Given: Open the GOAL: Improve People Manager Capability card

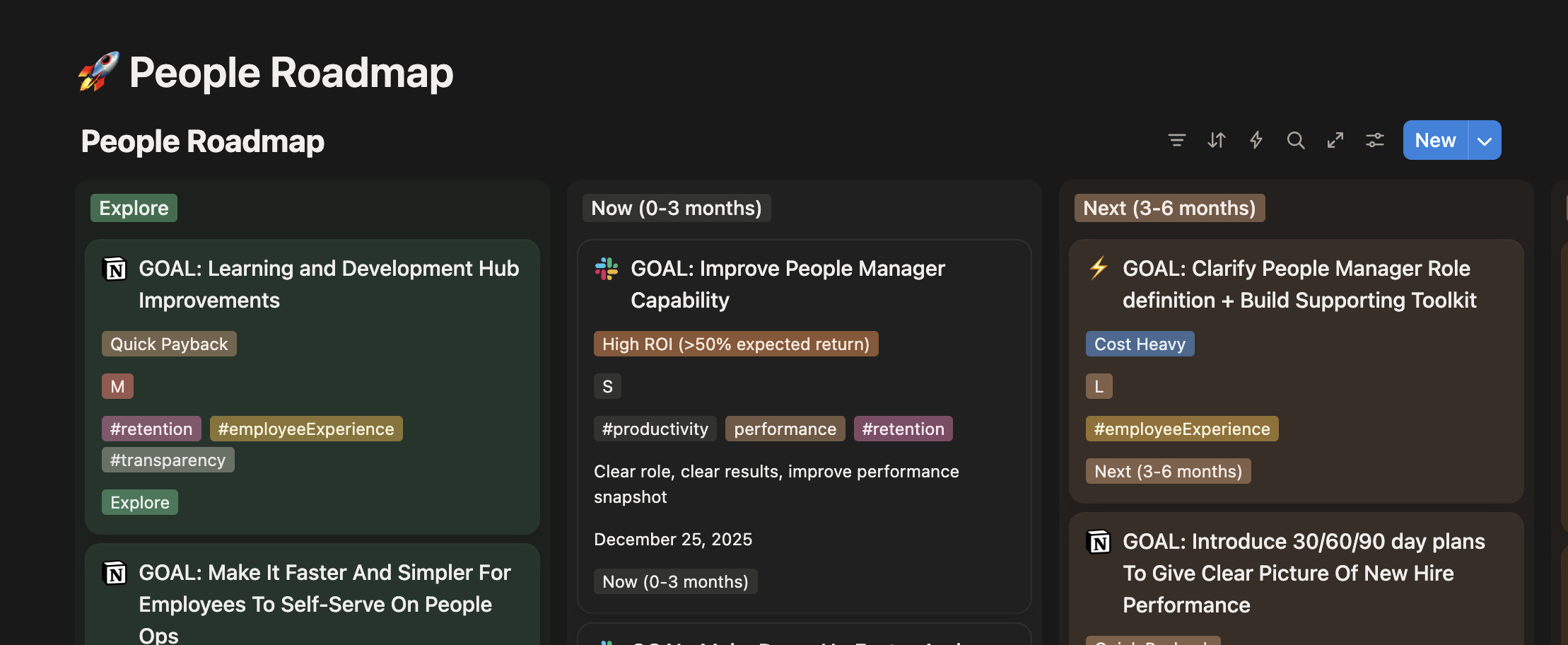Looking at the screenshot, I should 787,284.
